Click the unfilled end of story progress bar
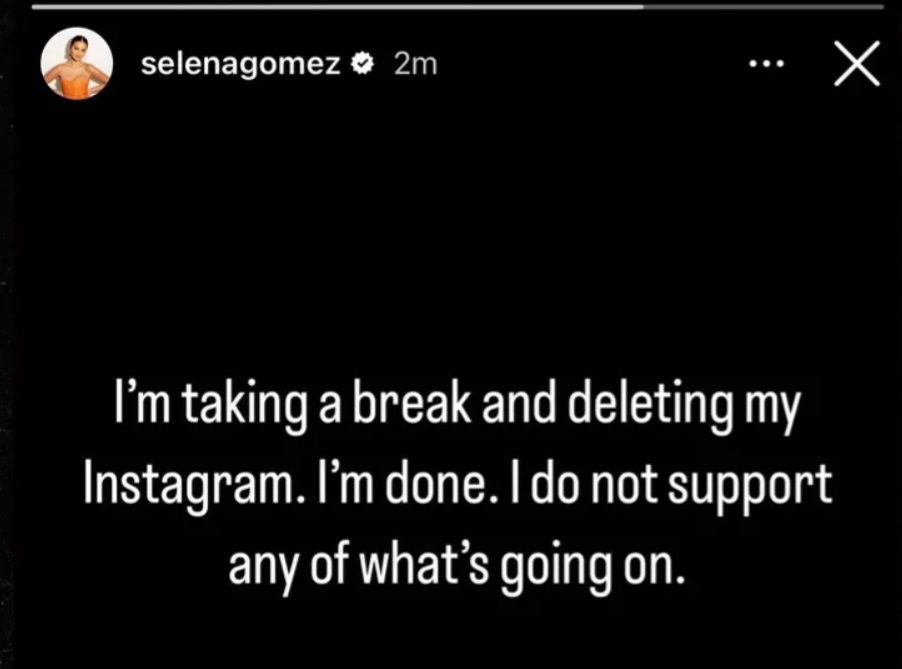Viewport: 902px width, 669px height. (763, 7)
